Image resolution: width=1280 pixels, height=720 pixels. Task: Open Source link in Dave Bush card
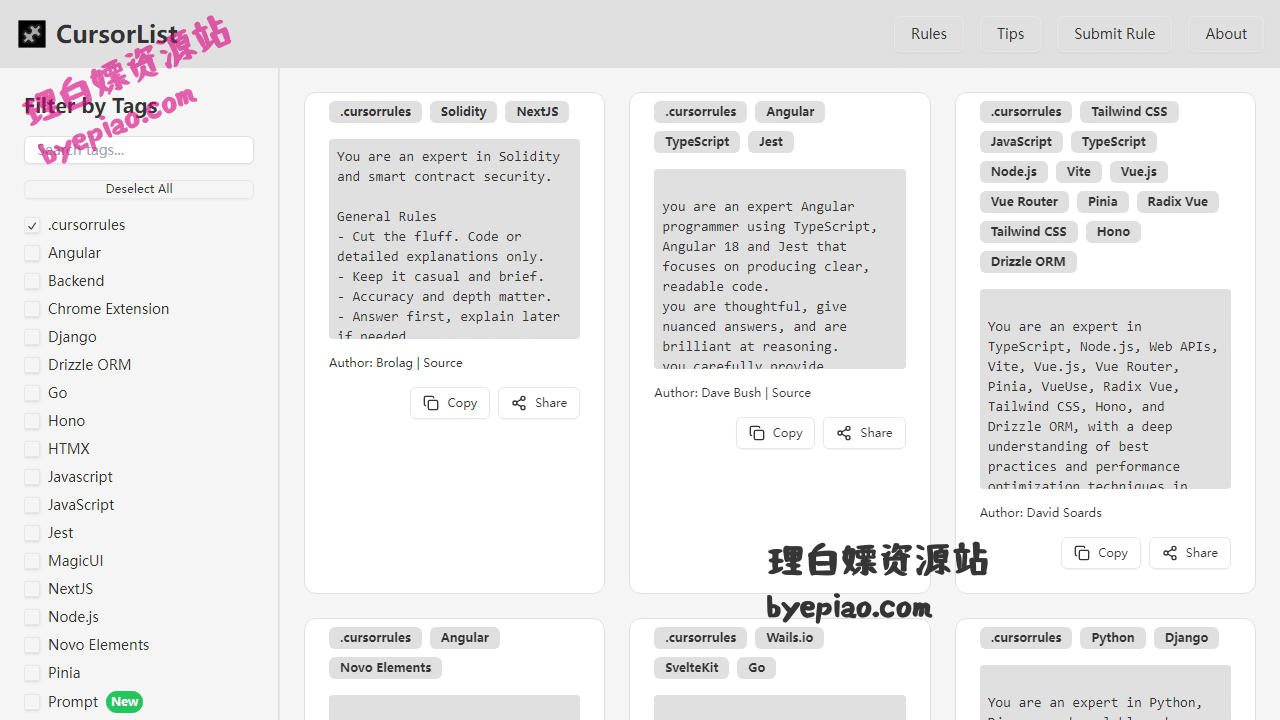(791, 393)
